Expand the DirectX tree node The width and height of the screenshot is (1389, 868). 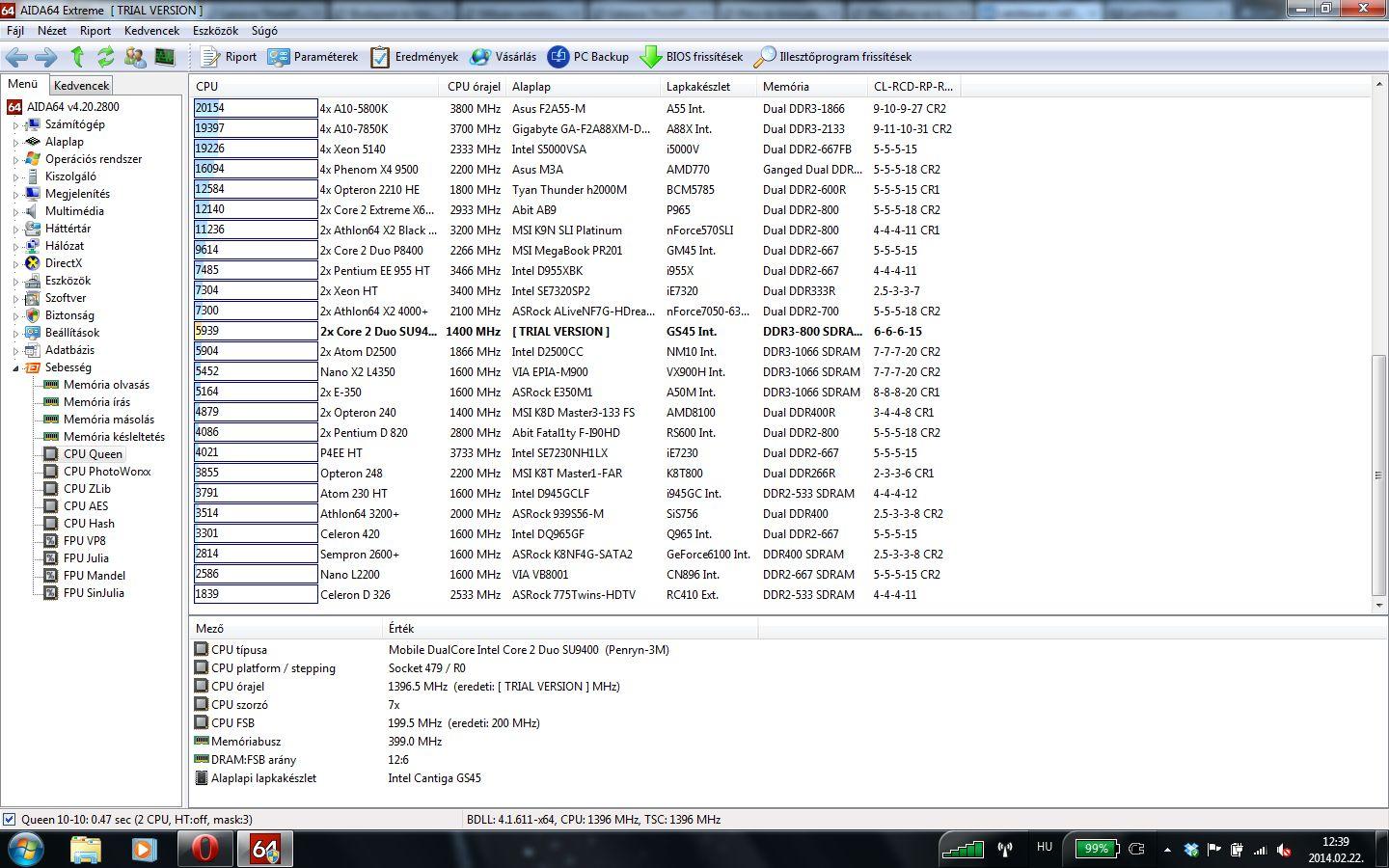tap(15, 264)
